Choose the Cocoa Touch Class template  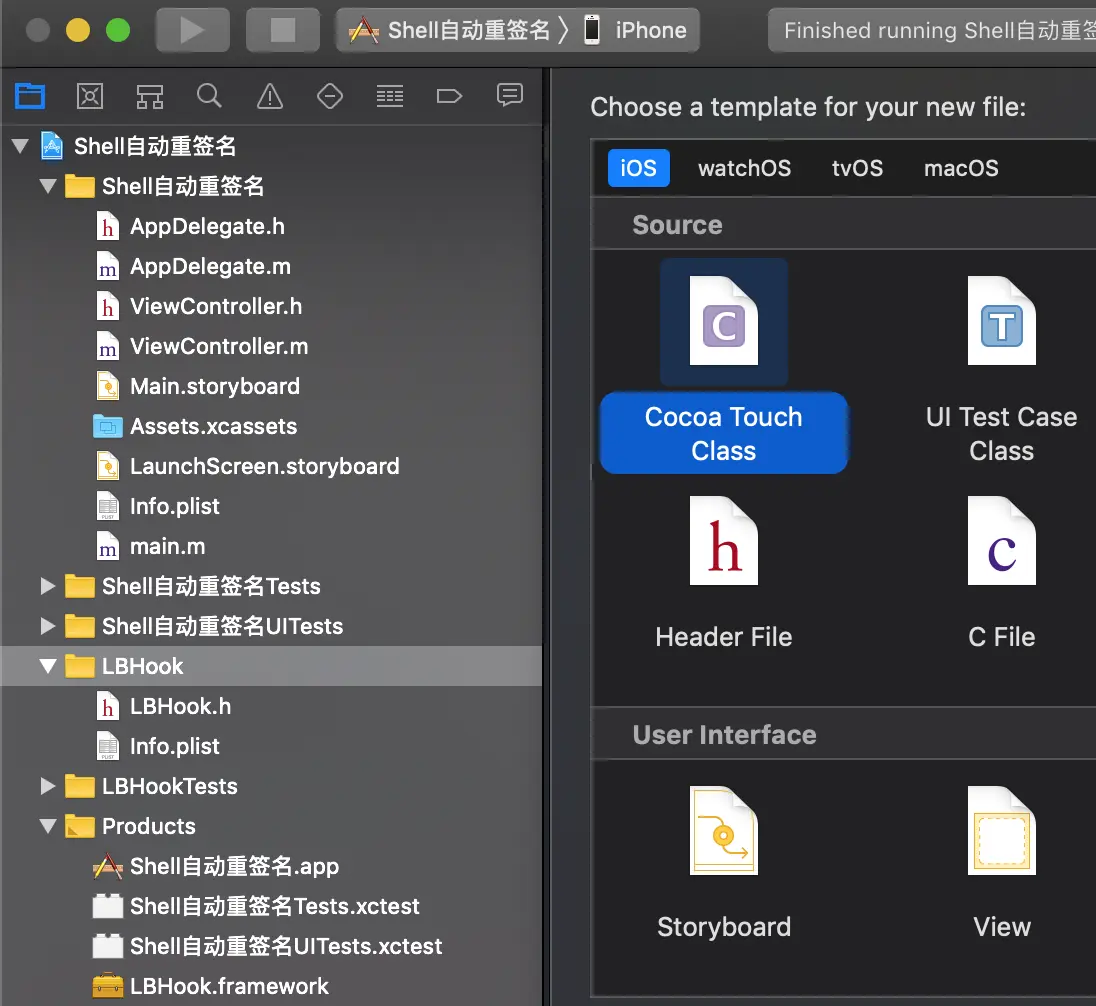coord(723,366)
